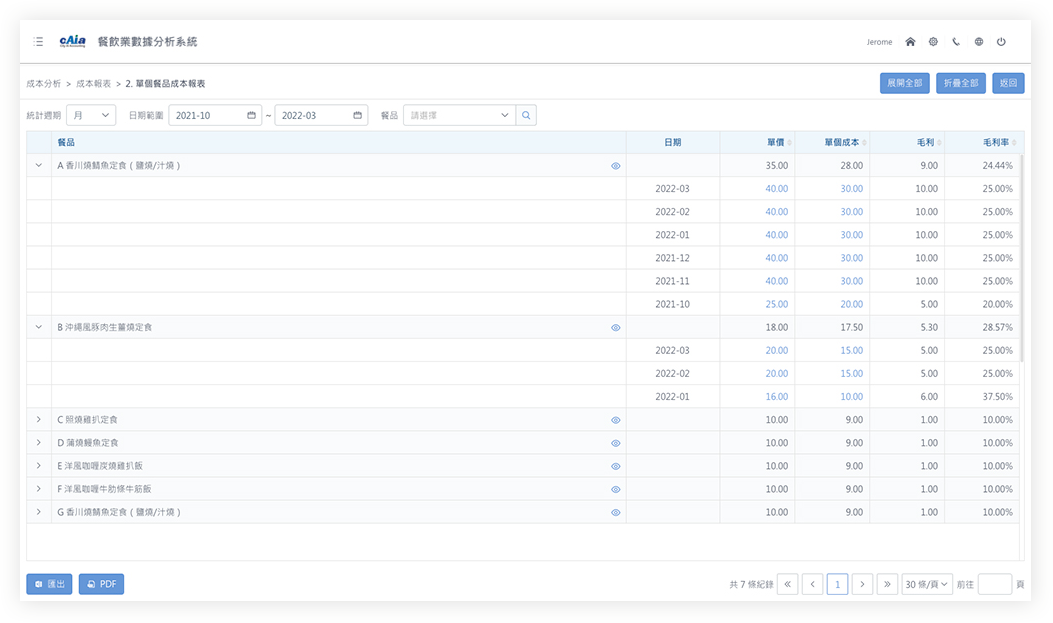Image resolution: width=1053 pixels, height=623 pixels.
Task: Sort by 單價 column sort icon
Action: coord(790,142)
